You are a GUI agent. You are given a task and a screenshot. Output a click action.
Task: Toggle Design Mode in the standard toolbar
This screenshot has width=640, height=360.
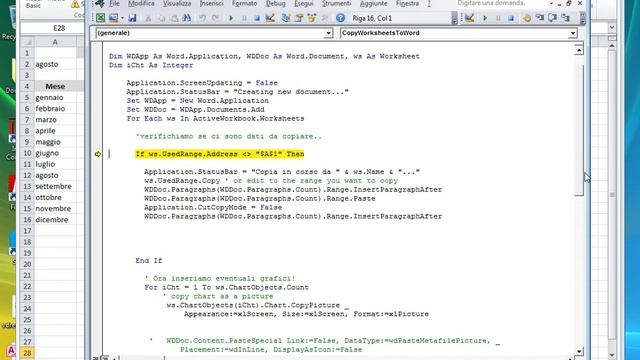[x=270, y=18]
